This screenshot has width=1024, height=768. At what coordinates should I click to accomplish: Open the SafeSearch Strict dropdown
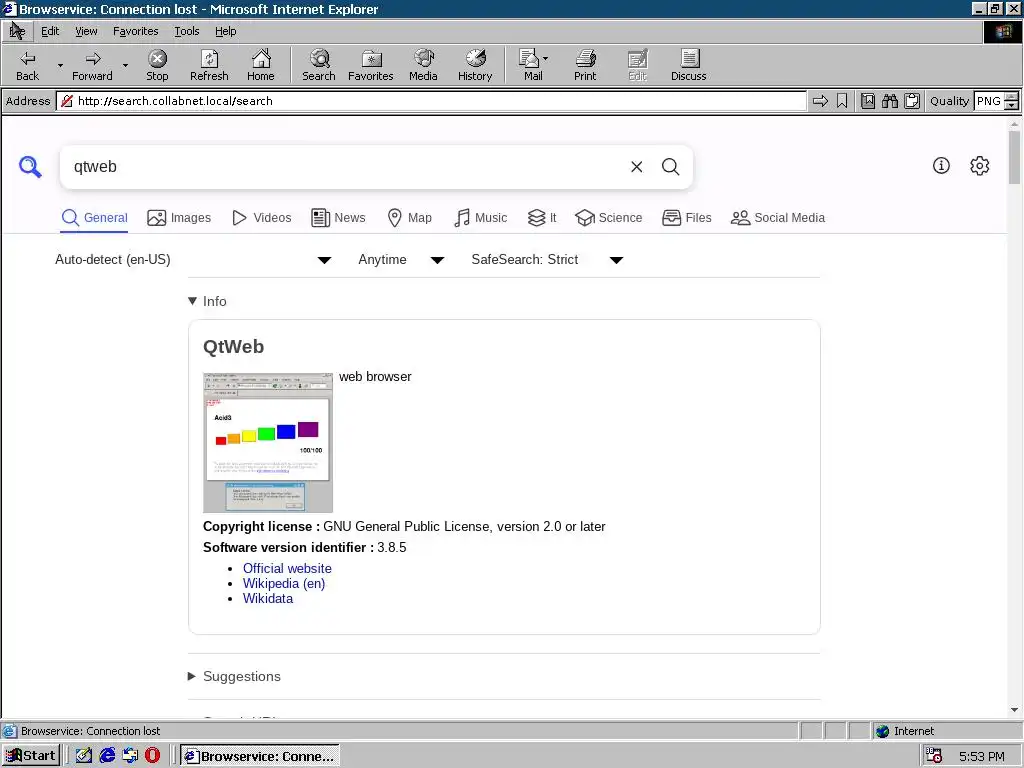point(547,259)
